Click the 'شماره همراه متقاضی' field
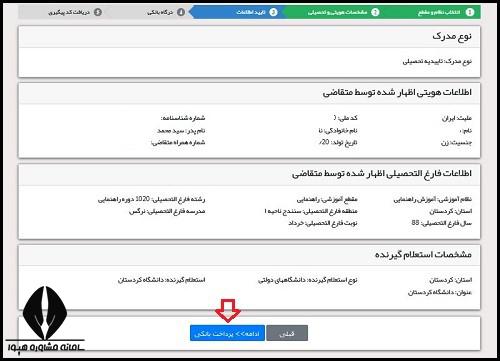The height and width of the screenshot is (361, 500). click(178, 143)
